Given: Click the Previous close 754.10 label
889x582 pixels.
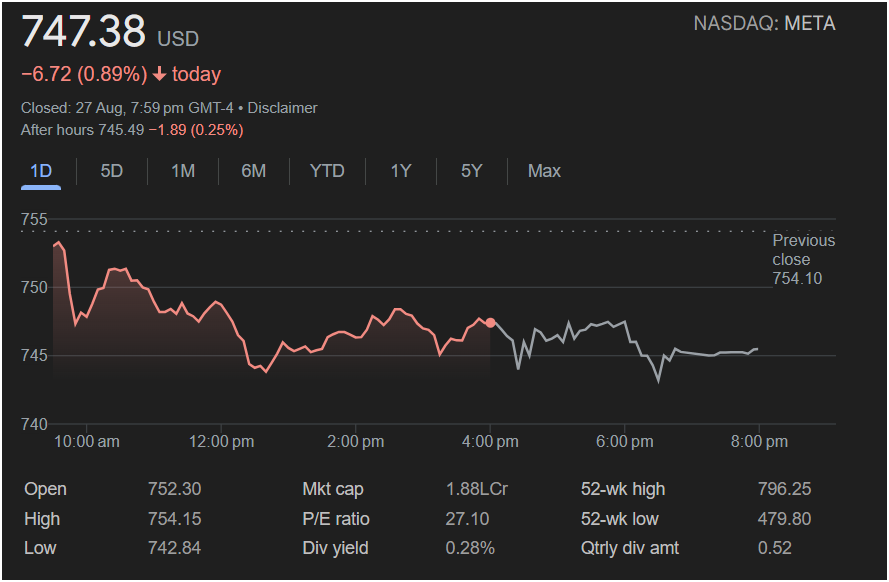Looking at the screenshot, I should click(x=803, y=259).
